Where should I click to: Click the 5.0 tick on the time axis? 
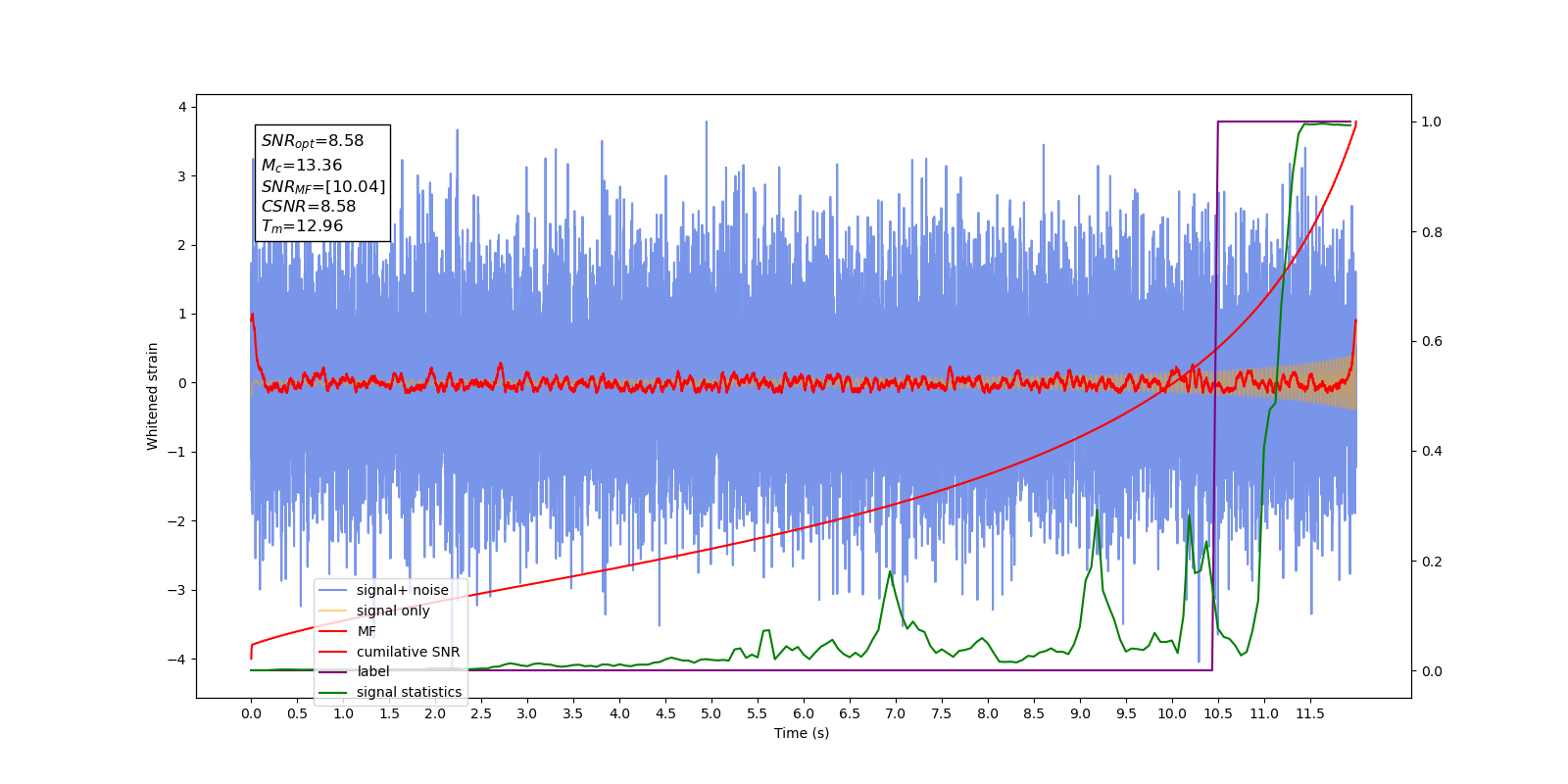click(711, 713)
